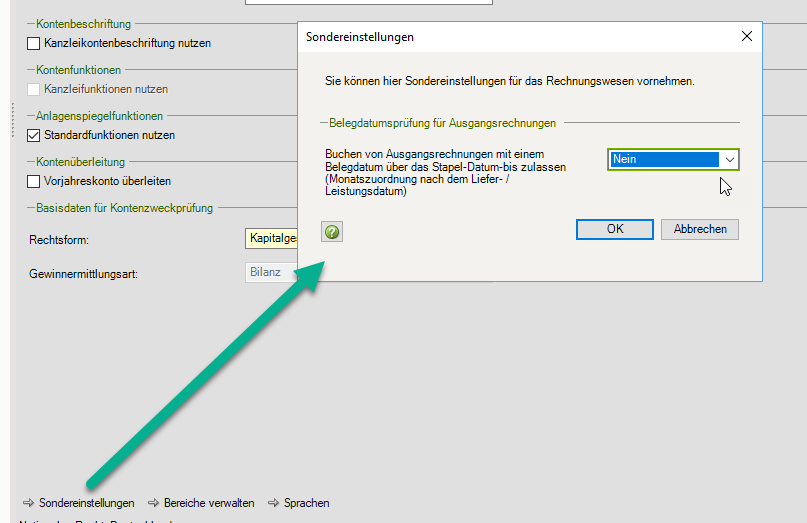Open the Nein dropdown for Belegdatumsprüfung

[x=729, y=159]
